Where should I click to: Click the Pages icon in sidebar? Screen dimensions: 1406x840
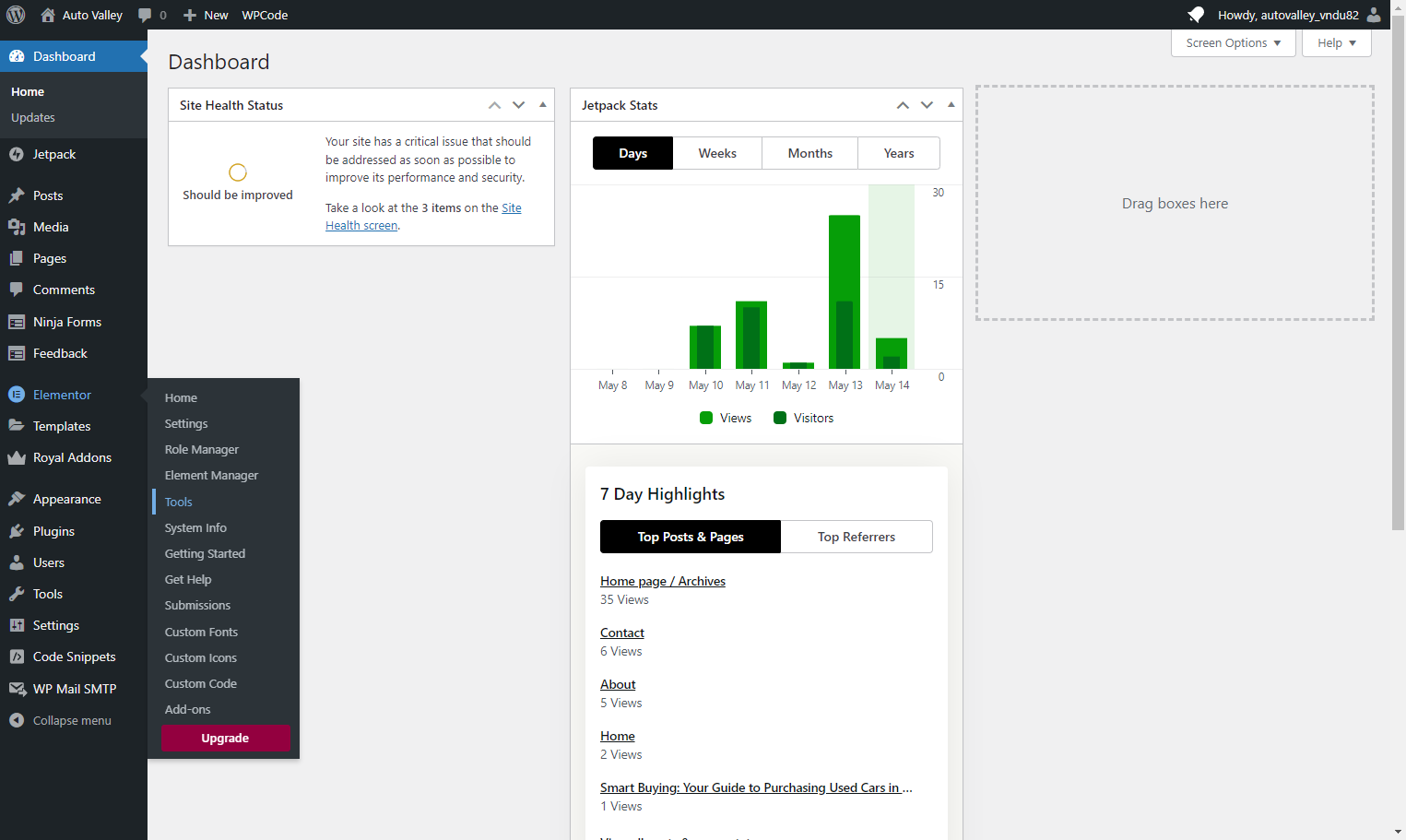(17, 258)
